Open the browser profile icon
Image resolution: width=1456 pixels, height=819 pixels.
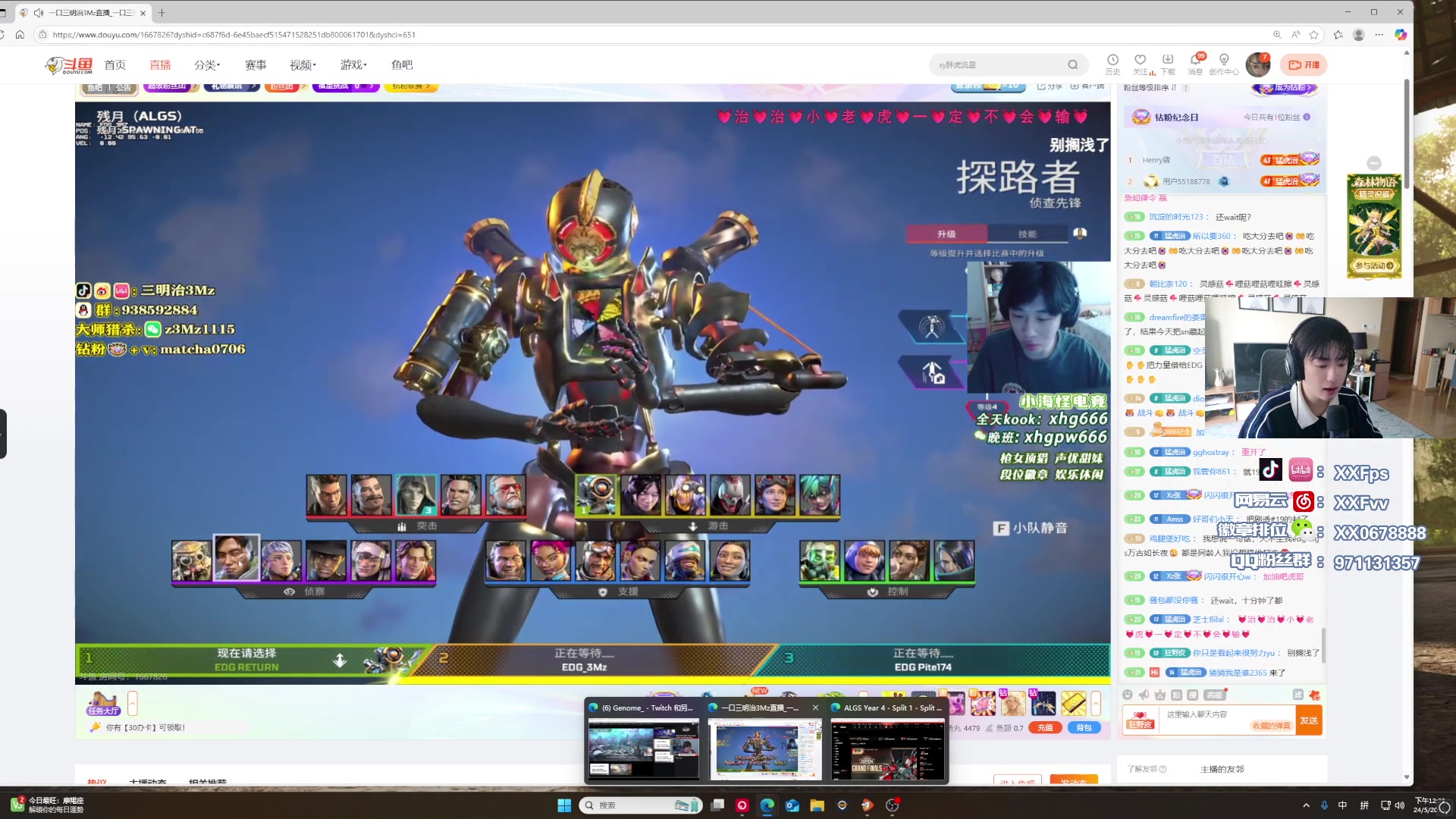[1358, 34]
